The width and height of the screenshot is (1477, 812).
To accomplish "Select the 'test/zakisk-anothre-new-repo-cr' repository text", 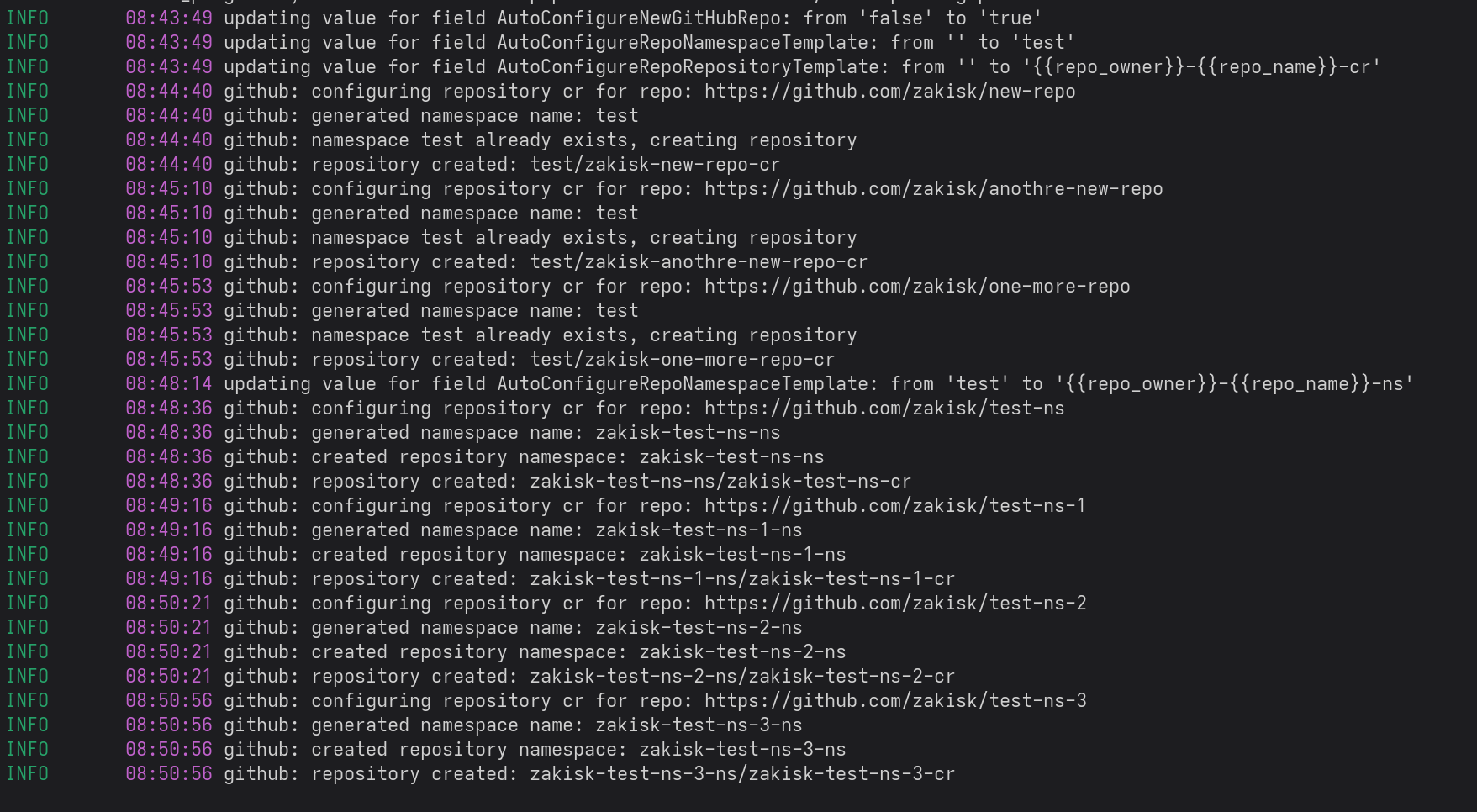I will point(699,262).
